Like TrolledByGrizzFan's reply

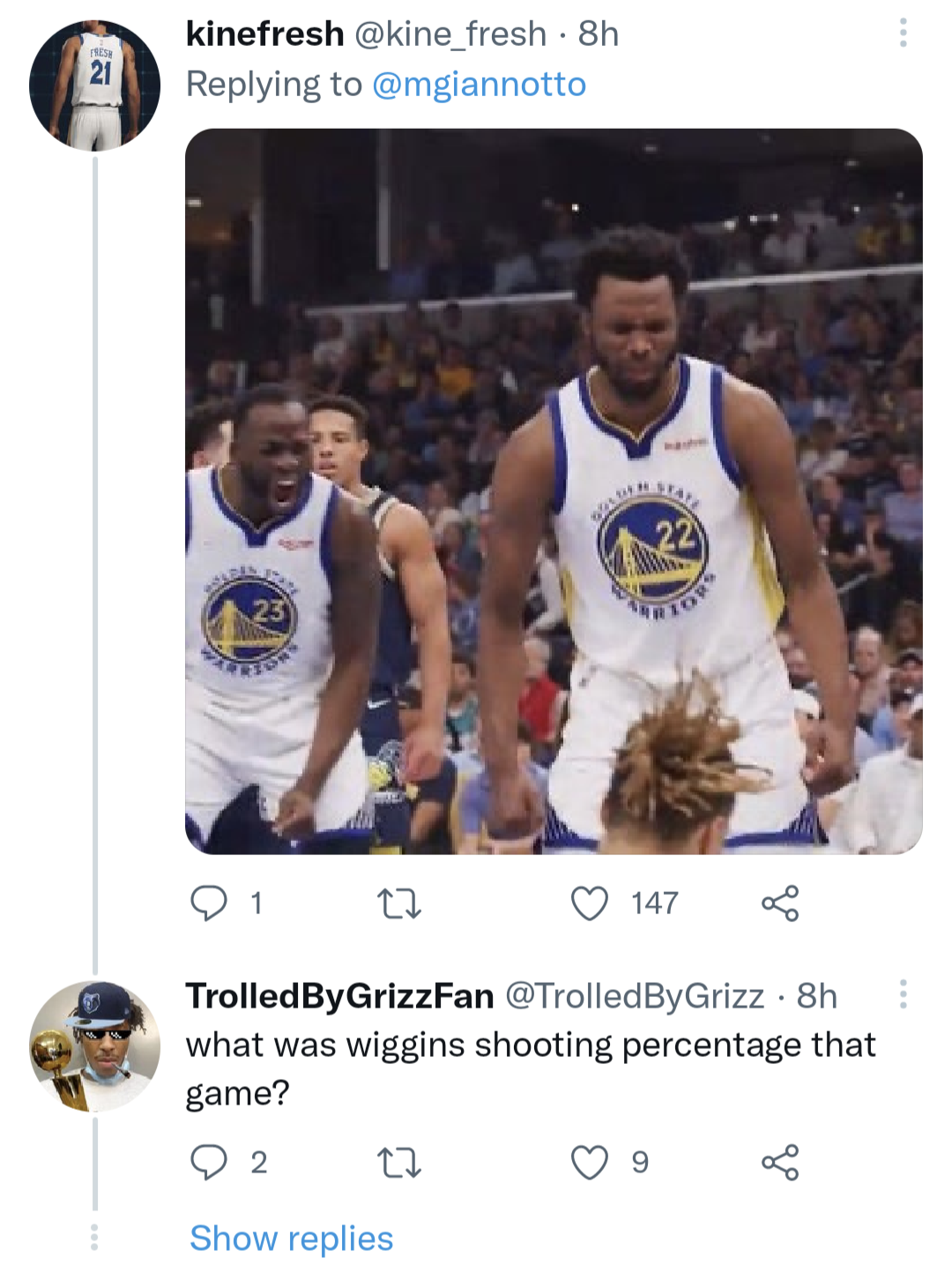[x=589, y=1164]
